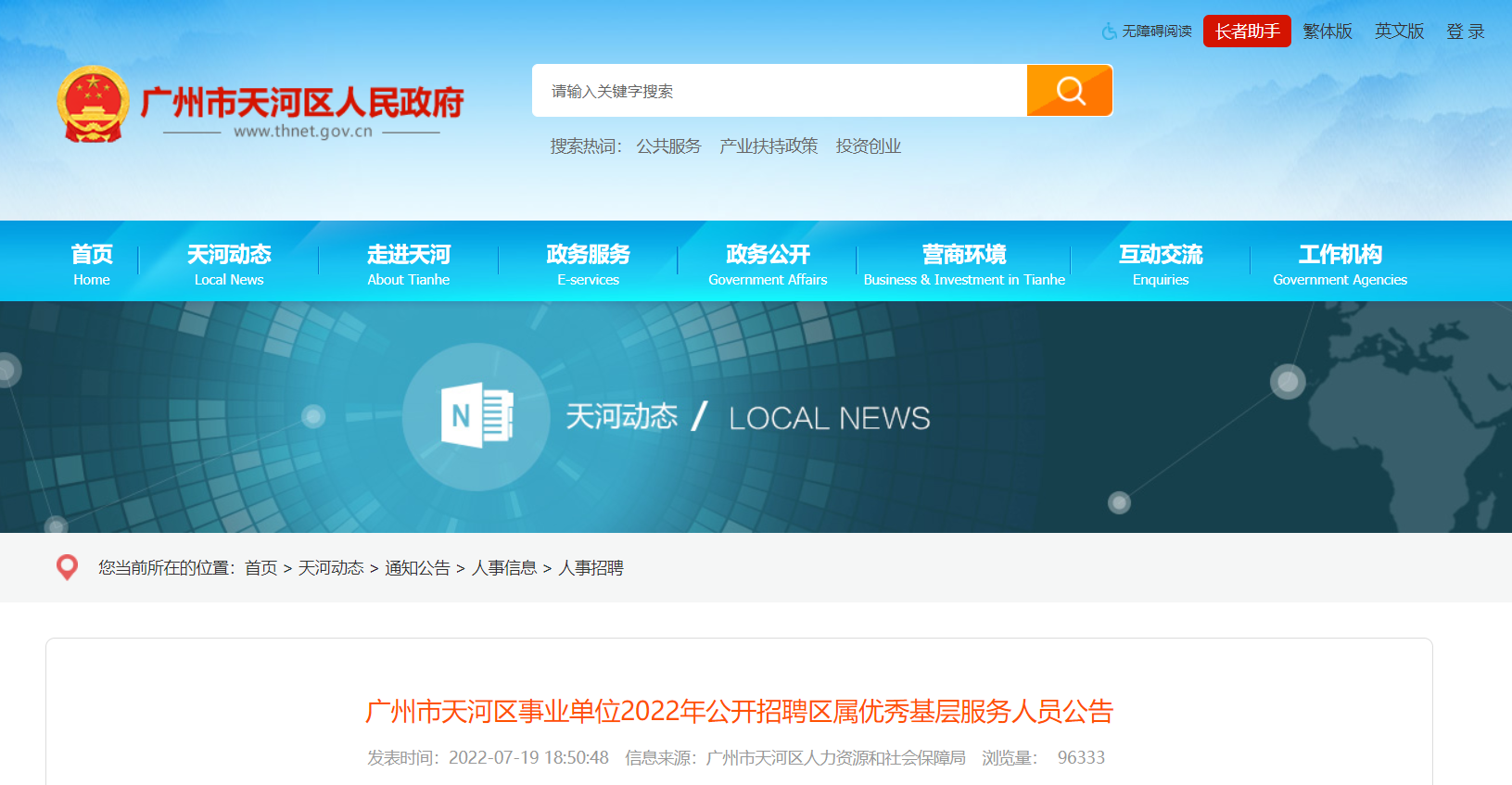Go to 通知公告 in the breadcrumb
1512x785 pixels.
click(x=417, y=568)
